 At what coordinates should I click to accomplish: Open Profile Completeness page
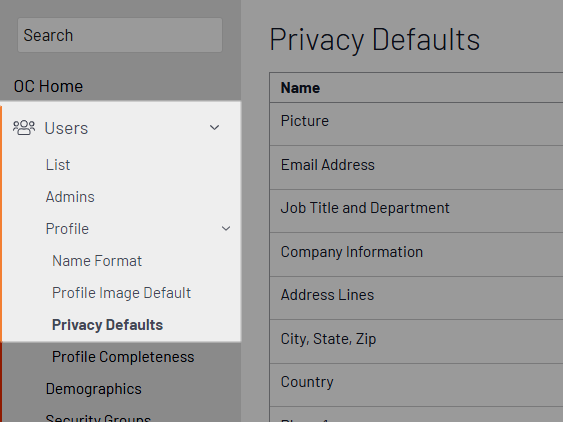tap(123, 357)
